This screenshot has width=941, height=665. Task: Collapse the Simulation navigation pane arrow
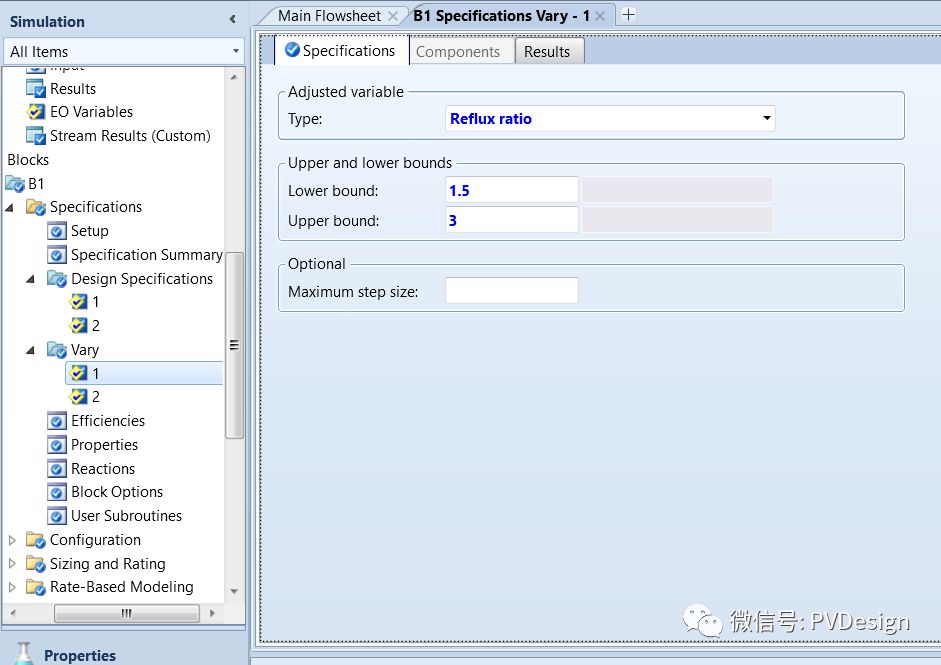click(x=233, y=20)
